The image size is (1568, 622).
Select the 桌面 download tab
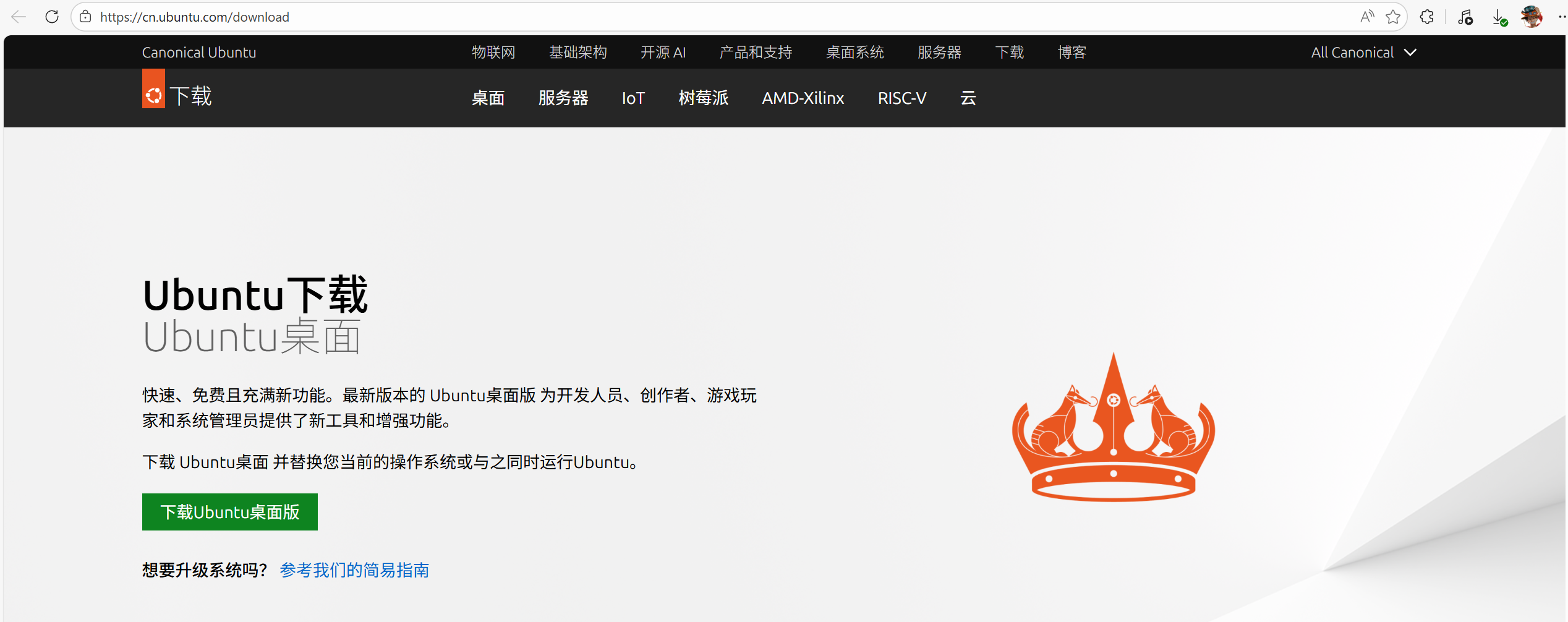coord(488,98)
